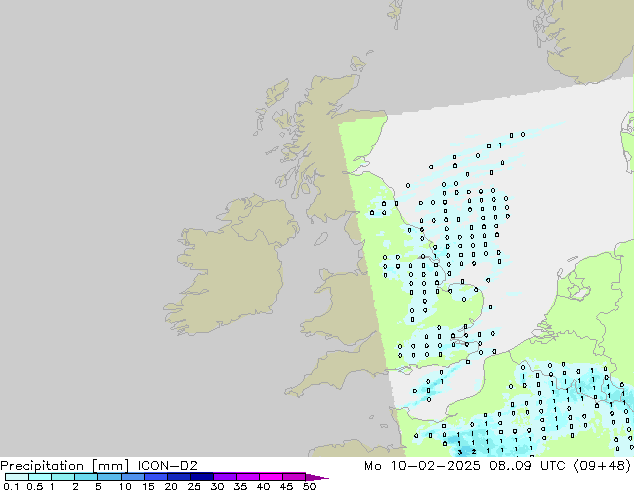634x490 pixels.
Task: Click the 0.5–1 mm legend color swatch
Action: 40,477
